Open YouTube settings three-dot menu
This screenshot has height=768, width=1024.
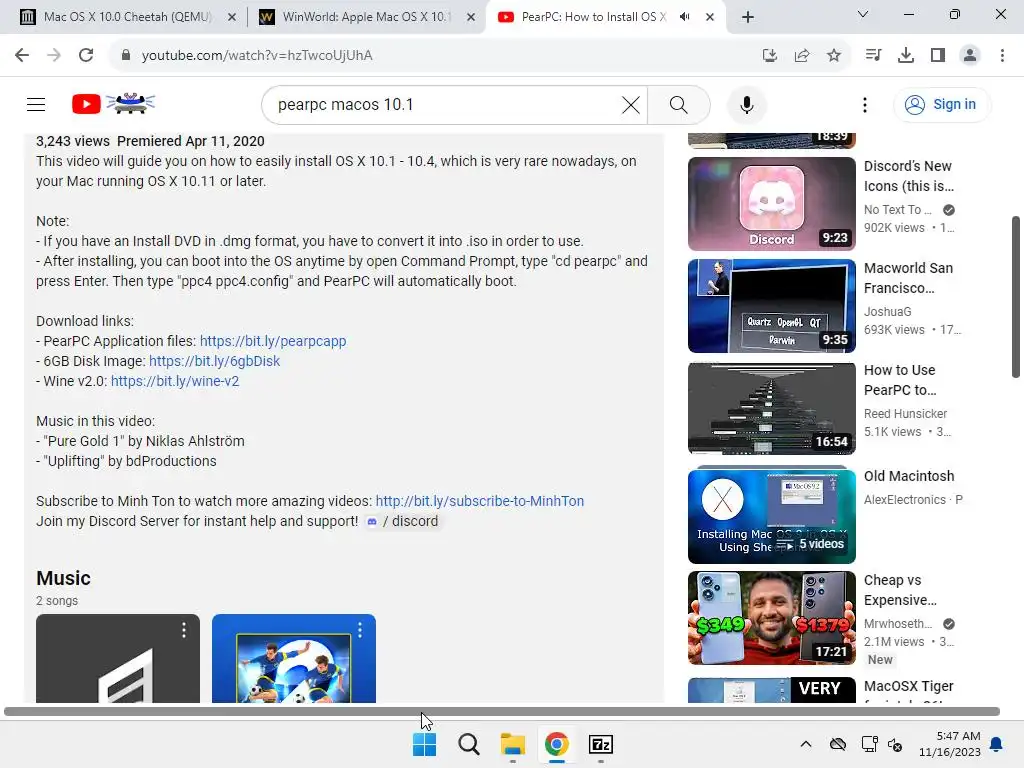(x=865, y=105)
